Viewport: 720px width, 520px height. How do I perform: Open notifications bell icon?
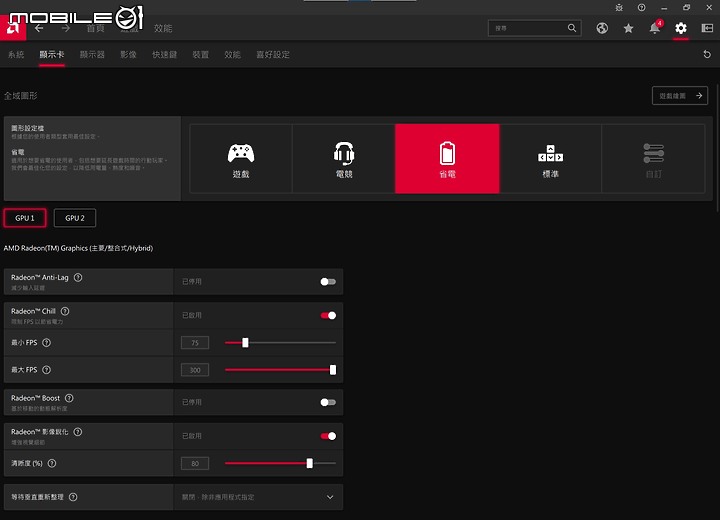(655, 28)
